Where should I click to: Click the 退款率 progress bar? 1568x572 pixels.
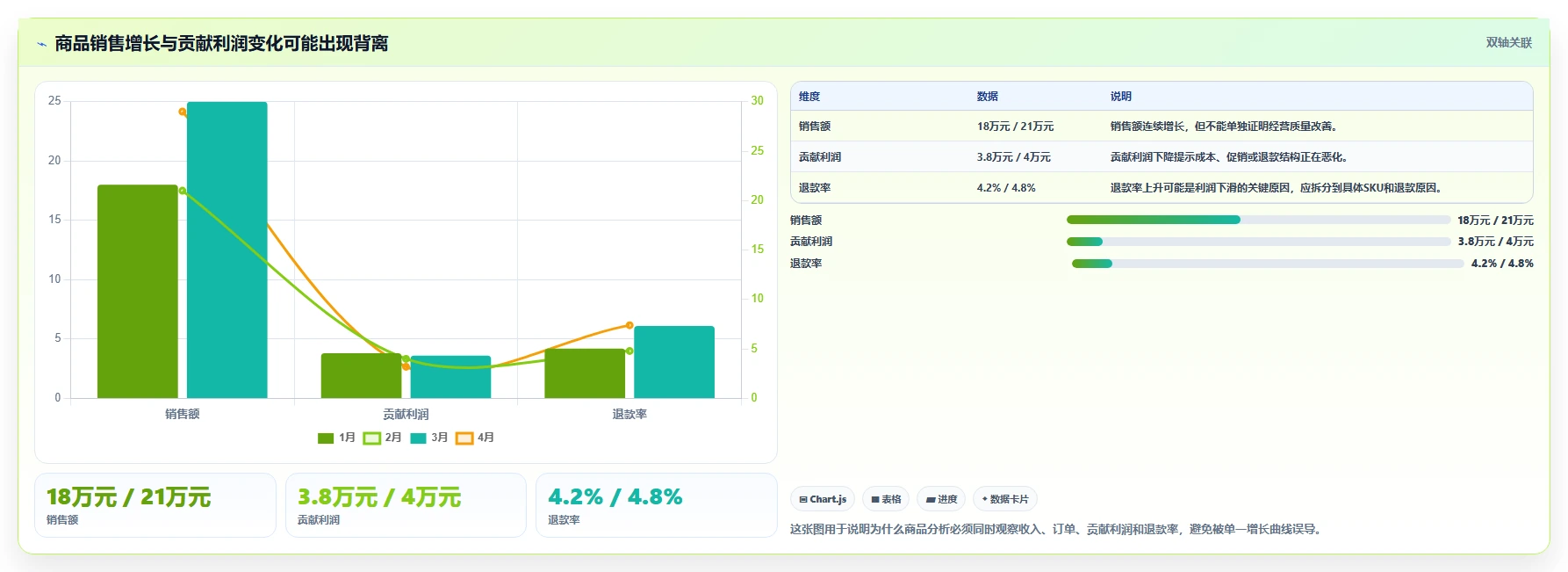point(1268,264)
